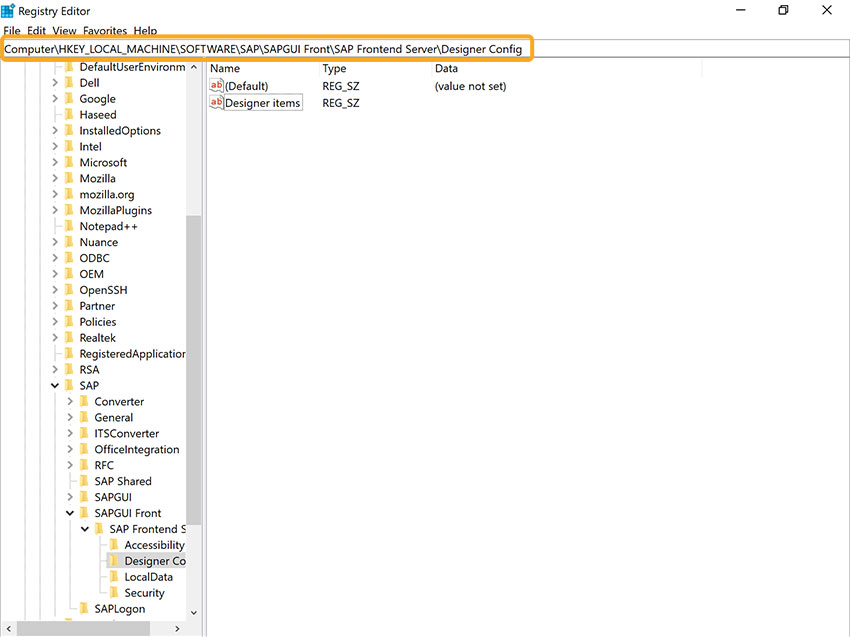
Task: Expand the RFC subkey
Action: 70,465
